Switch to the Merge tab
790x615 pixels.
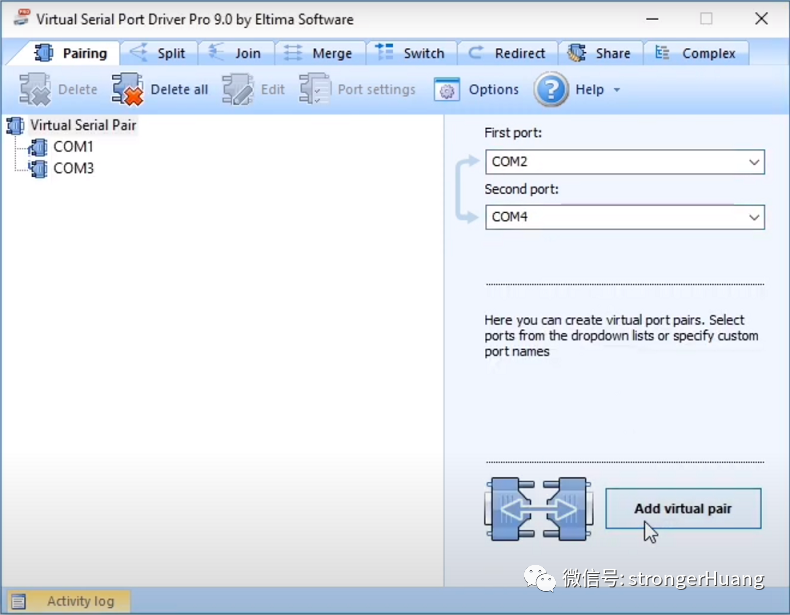(x=320, y=53)
